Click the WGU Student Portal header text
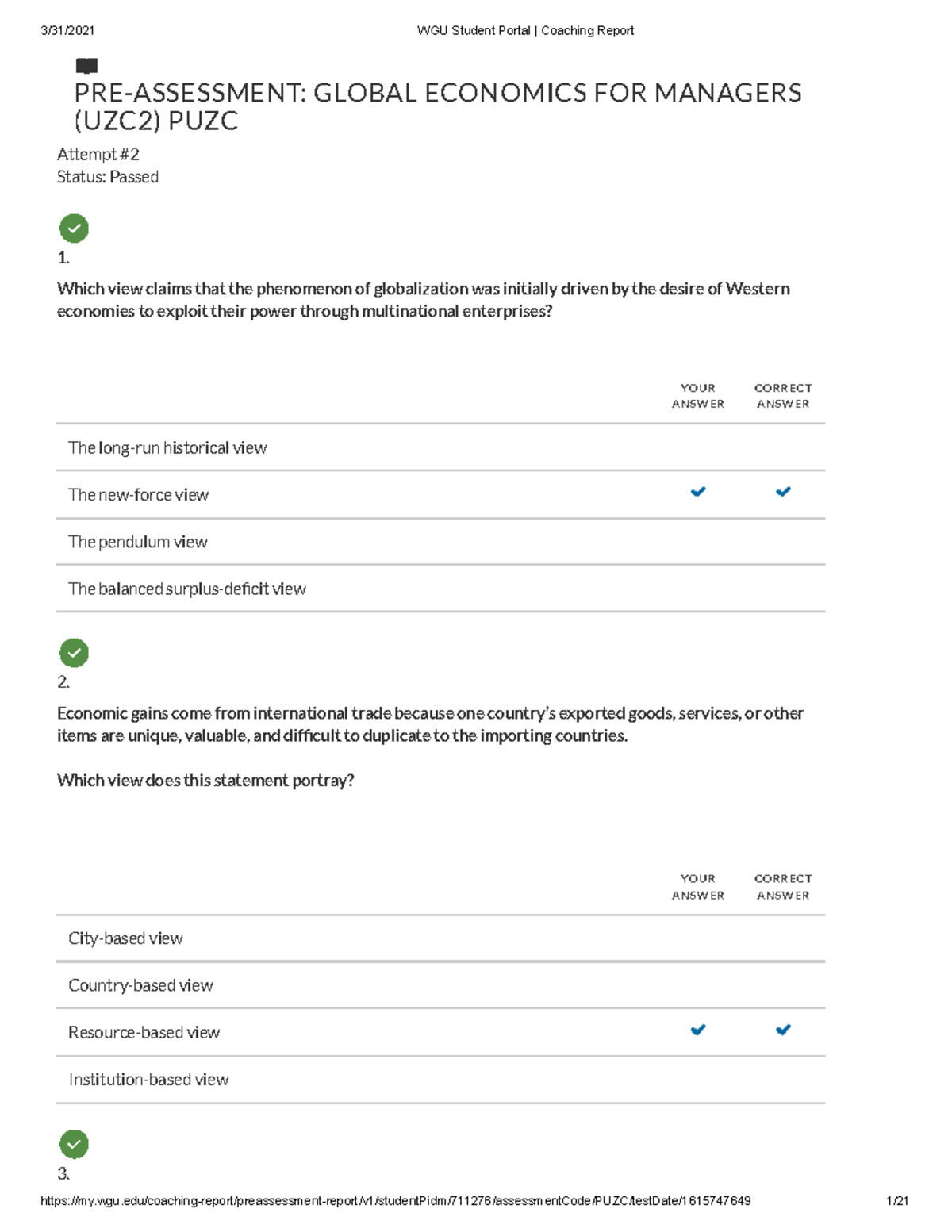Screen dimensions: 952x1232 525,30
